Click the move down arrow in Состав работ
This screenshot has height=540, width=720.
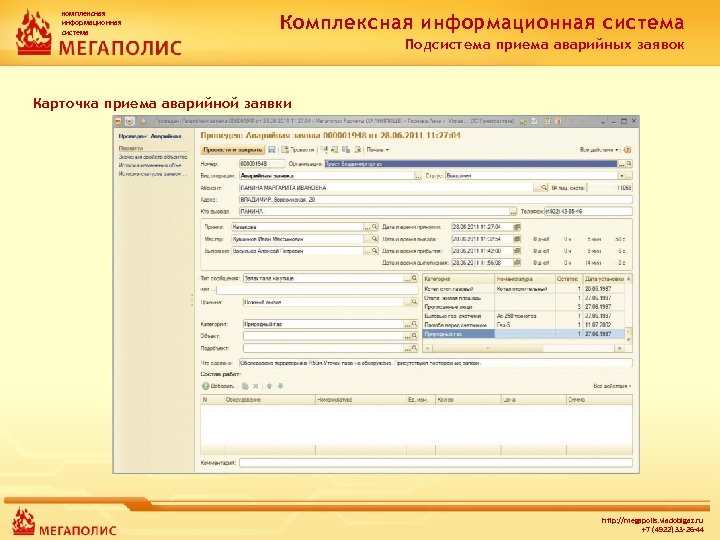click(x=280, y=386)
